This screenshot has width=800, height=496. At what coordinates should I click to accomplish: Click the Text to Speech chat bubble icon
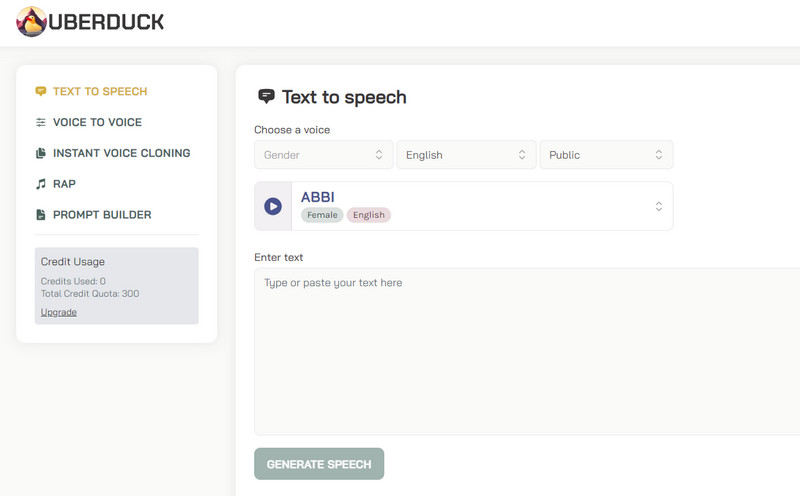[x=41, y=91]
